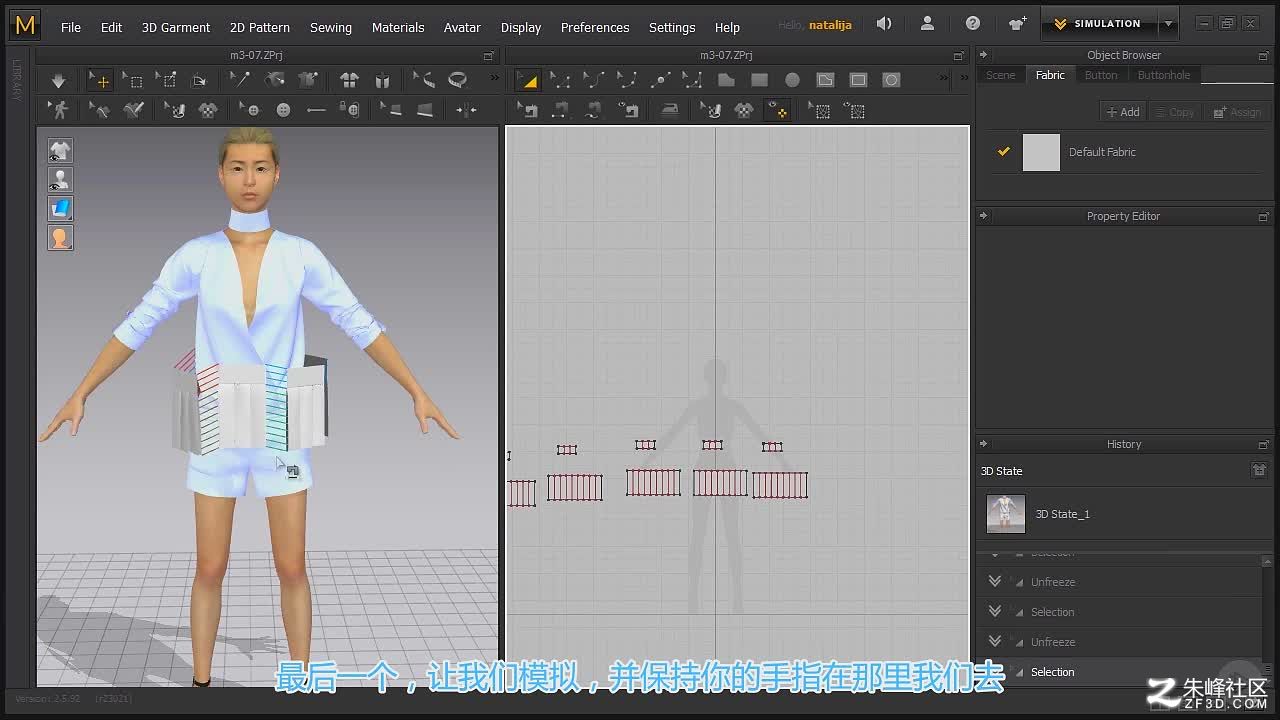Choose the Segment Sewing tool

point(560,110)
